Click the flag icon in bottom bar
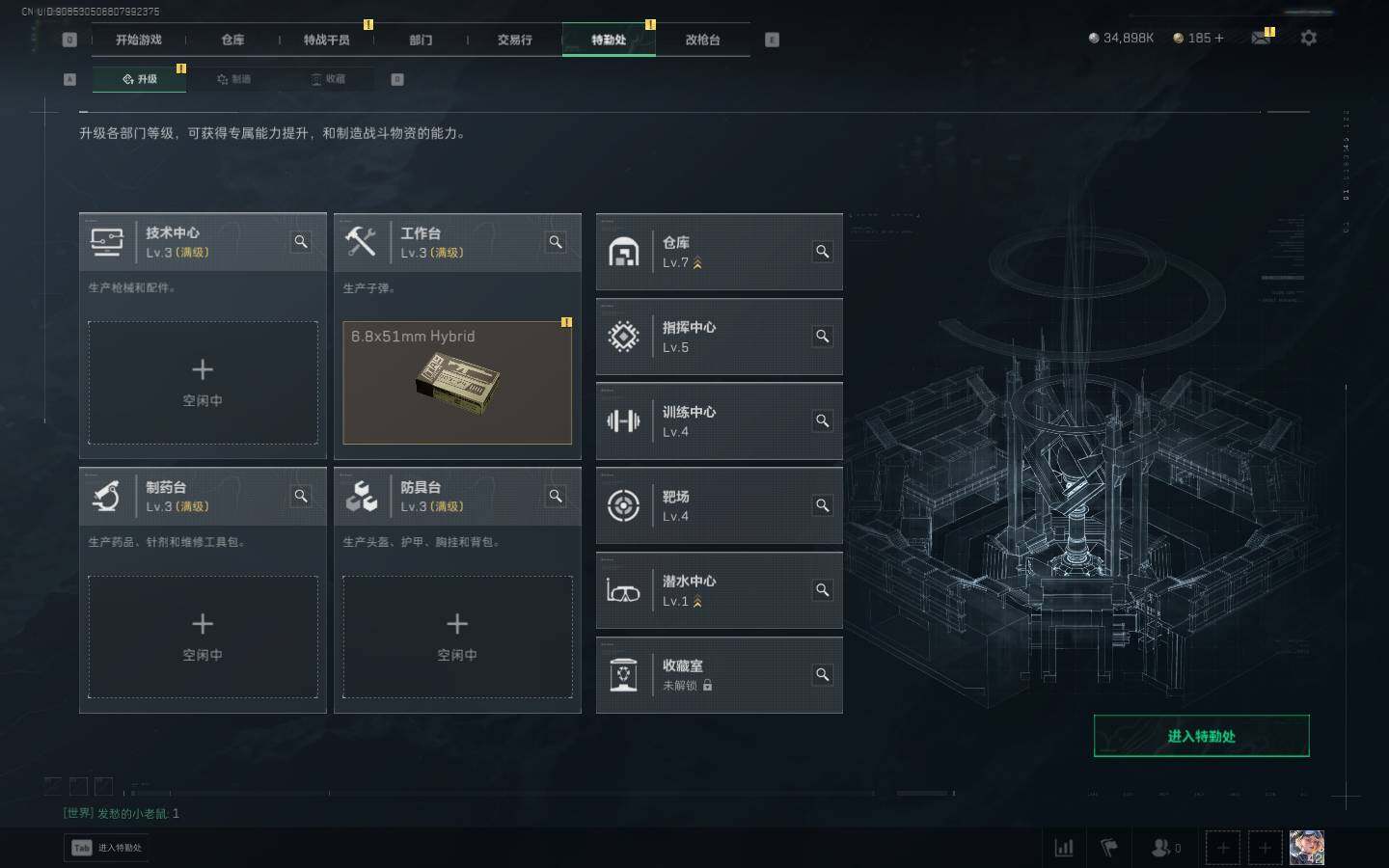Screen dimensions: 1389x868 point(1109,848)
